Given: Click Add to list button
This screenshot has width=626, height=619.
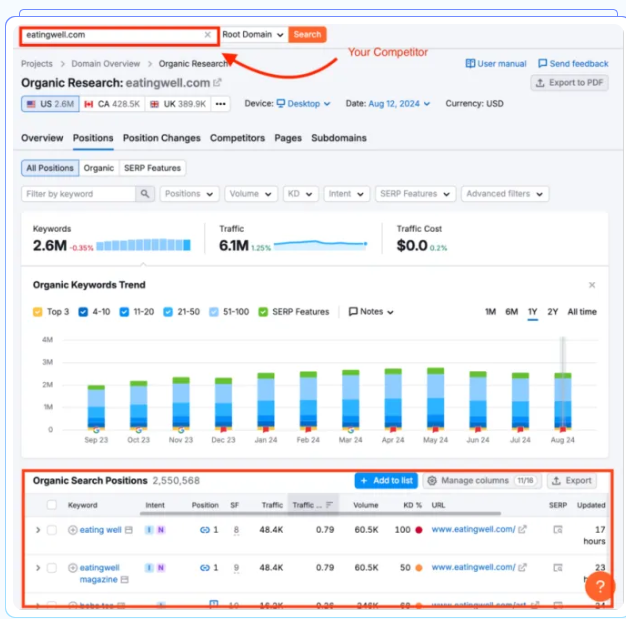Looking at the screenshot, I should pyautogui.click(x=386, y=480).
